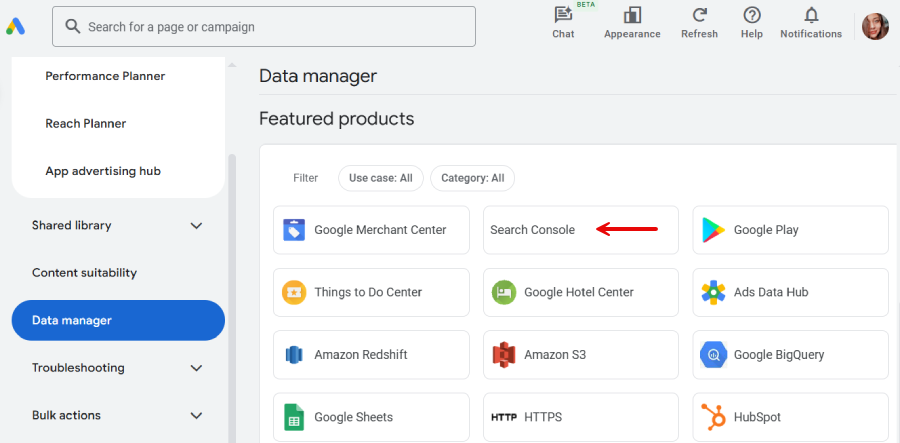Click the Google BigQuery icon
The height and width of the screenshot is (443, 900).
(x=713, y=355)
